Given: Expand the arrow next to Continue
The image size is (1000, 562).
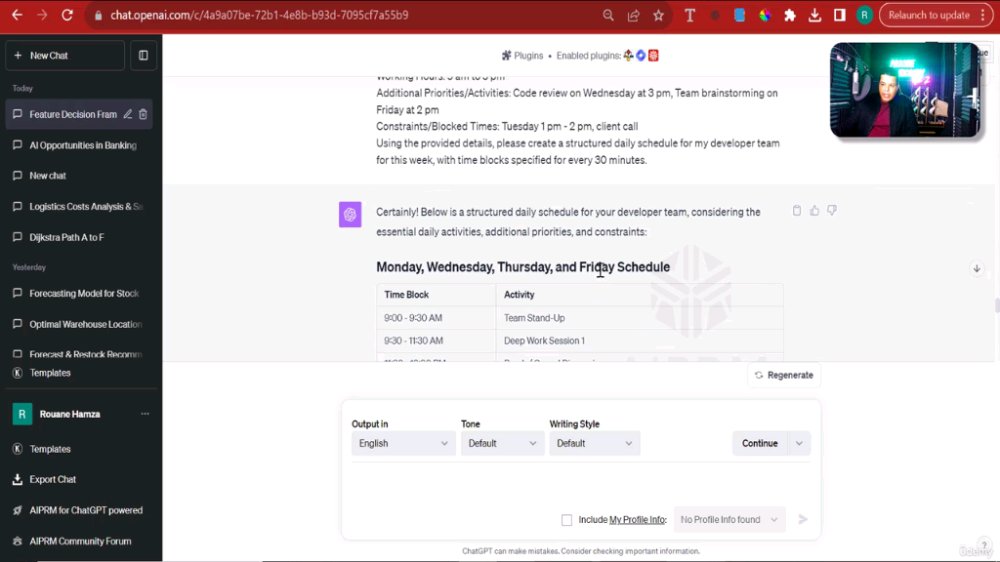Looking at the screenshot, I should 799,443.
